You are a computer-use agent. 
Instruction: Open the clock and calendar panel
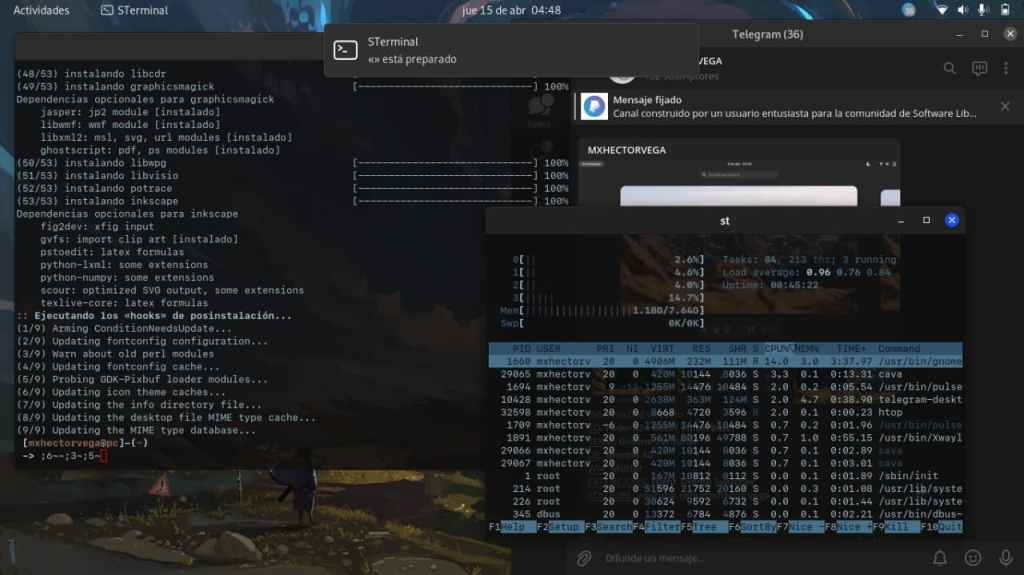pos(511,10)
